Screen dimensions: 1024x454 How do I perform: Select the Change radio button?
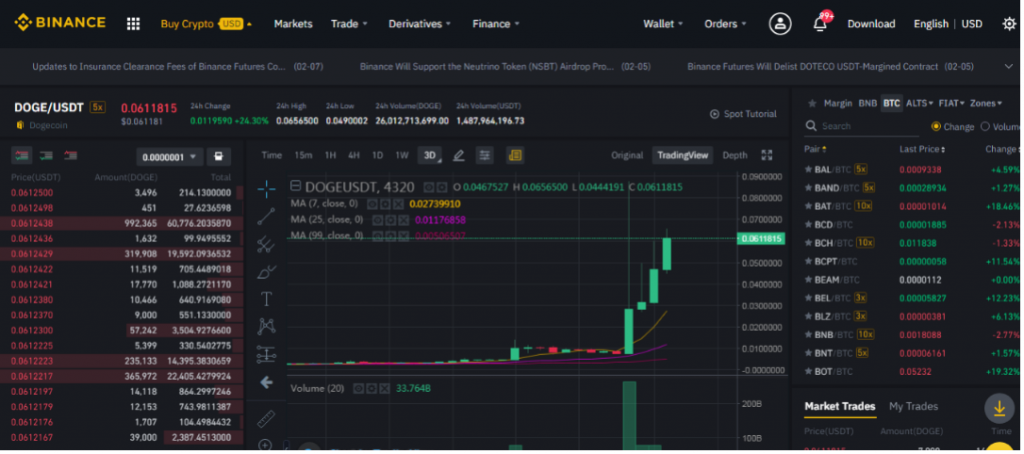coord(936,127)
